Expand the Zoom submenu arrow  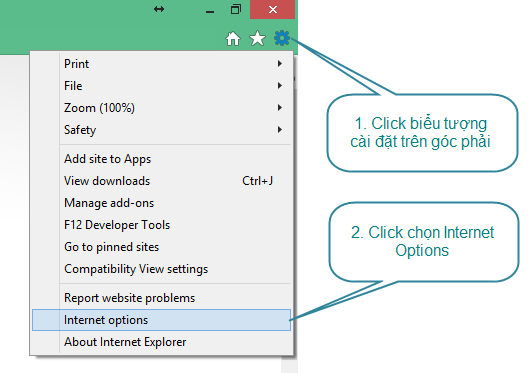coord(280,108)
